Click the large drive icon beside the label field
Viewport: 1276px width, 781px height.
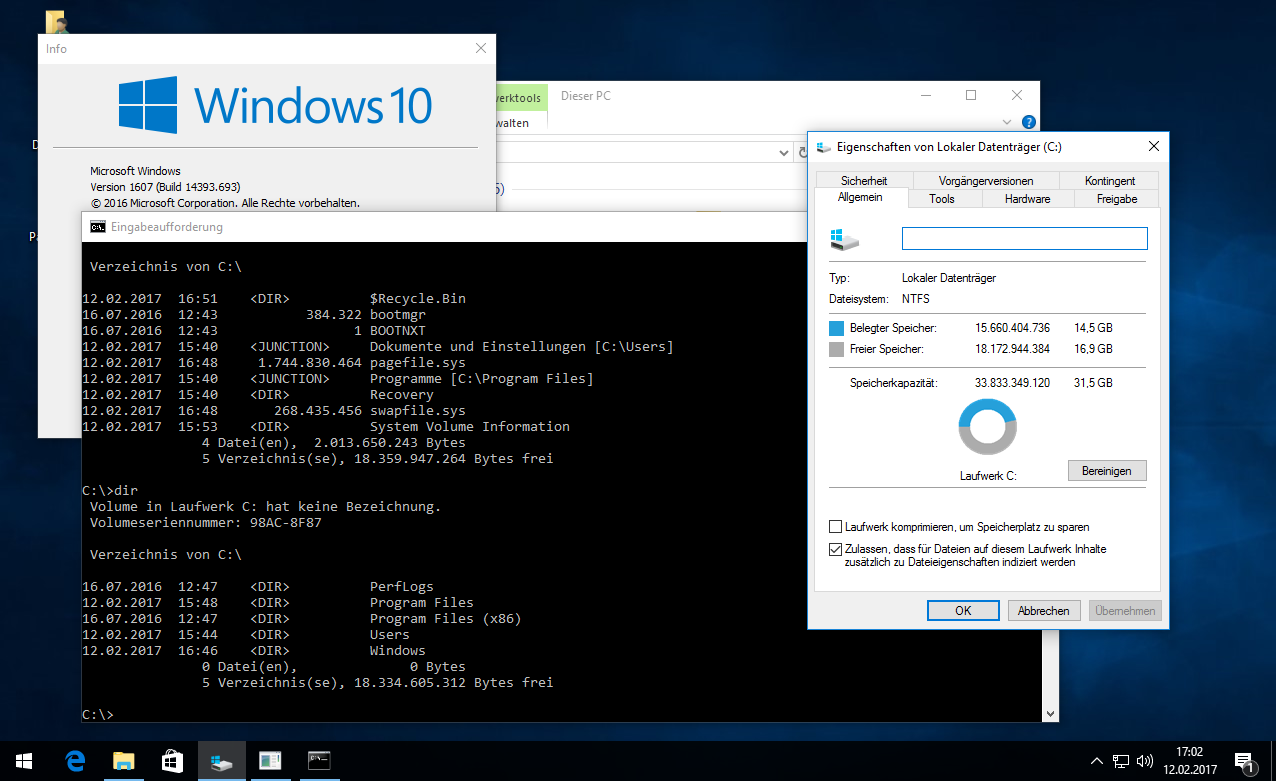tap(845, 239)
